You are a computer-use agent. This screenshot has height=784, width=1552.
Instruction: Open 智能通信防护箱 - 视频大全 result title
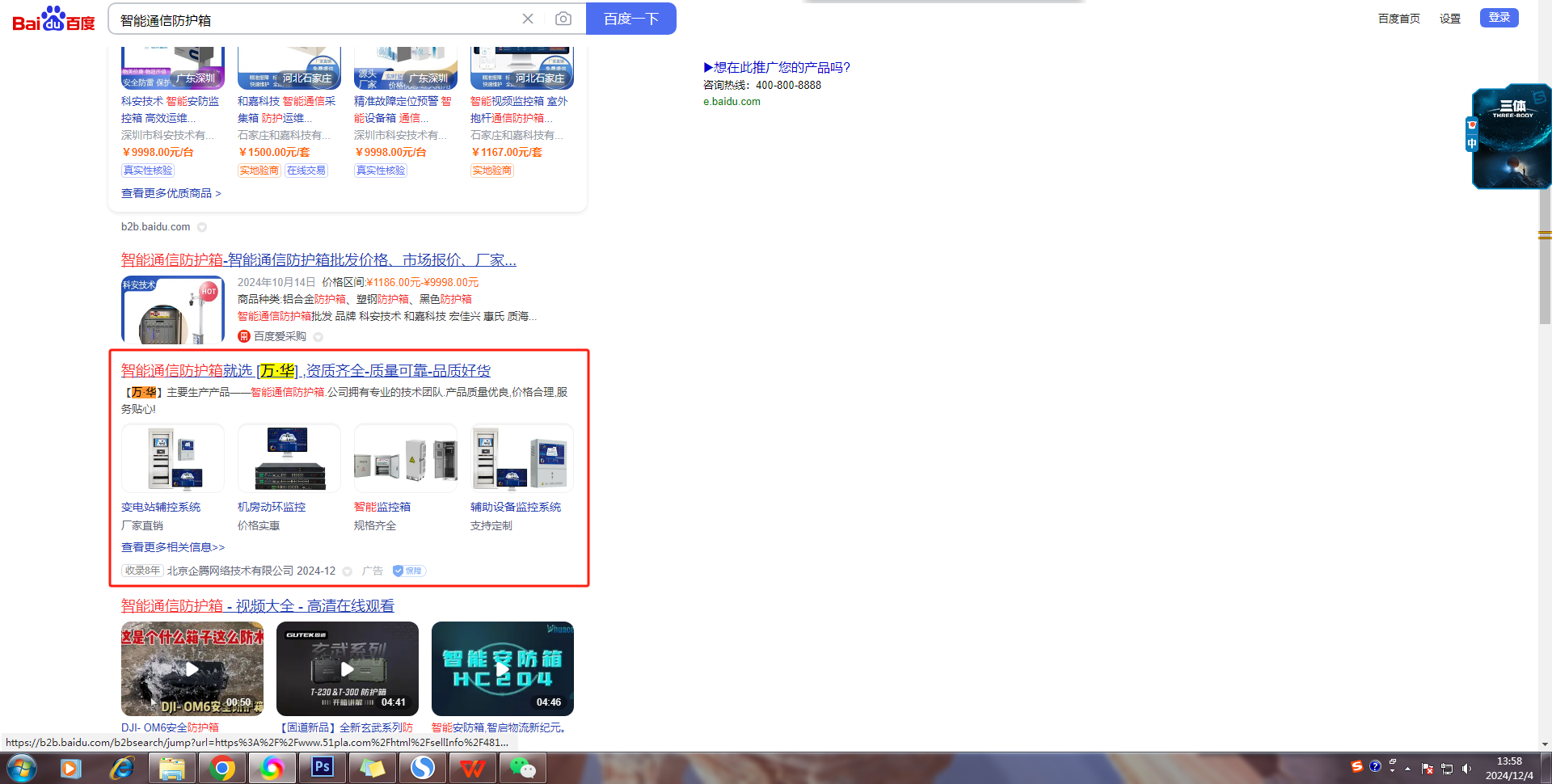tap(258, 605)
